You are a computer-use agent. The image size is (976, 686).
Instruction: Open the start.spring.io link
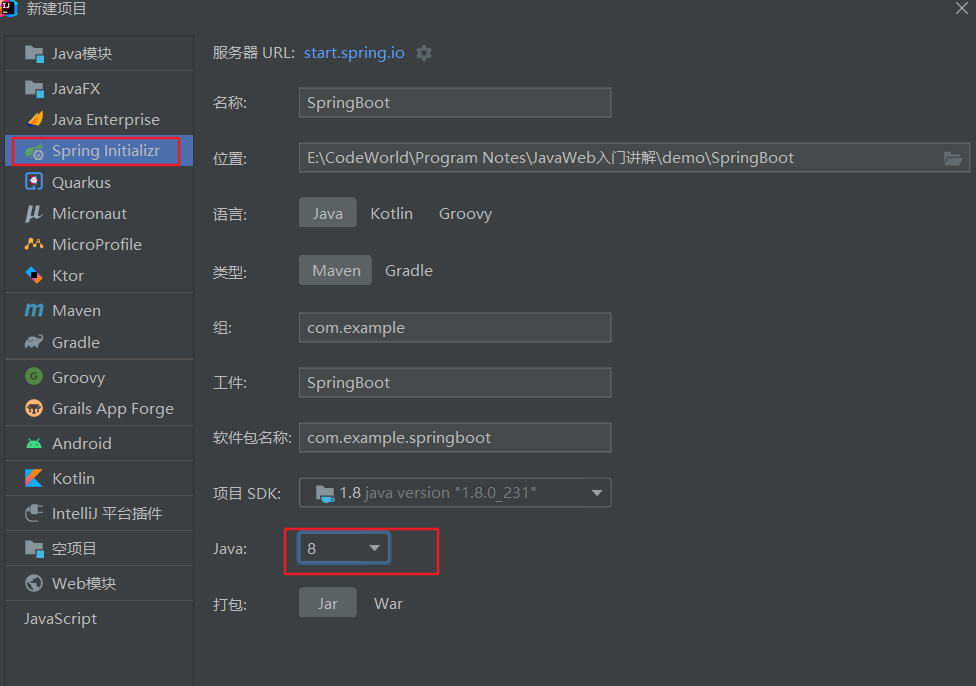(x=354, y=53)
